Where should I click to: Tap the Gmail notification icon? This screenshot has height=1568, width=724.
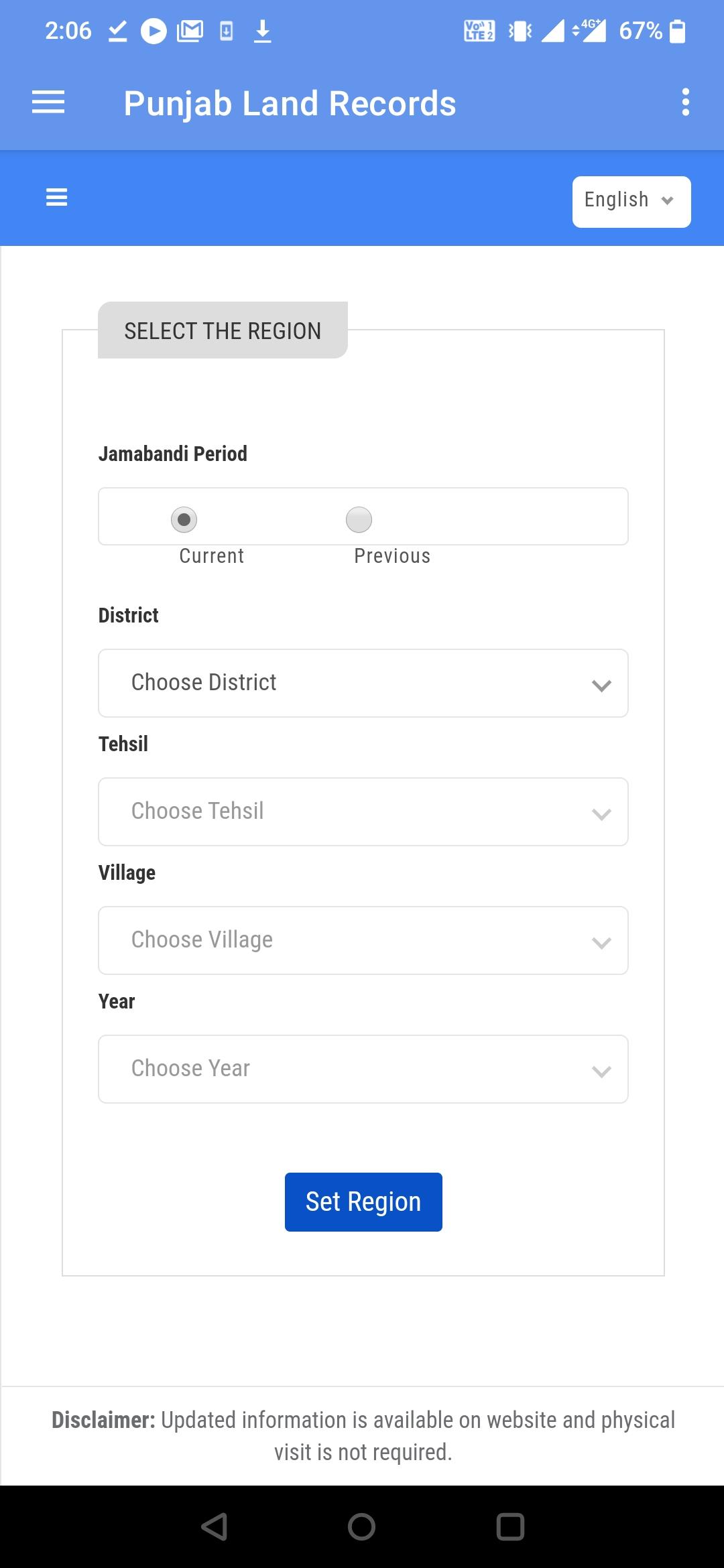pyautogui.click(x=190, y=31)
